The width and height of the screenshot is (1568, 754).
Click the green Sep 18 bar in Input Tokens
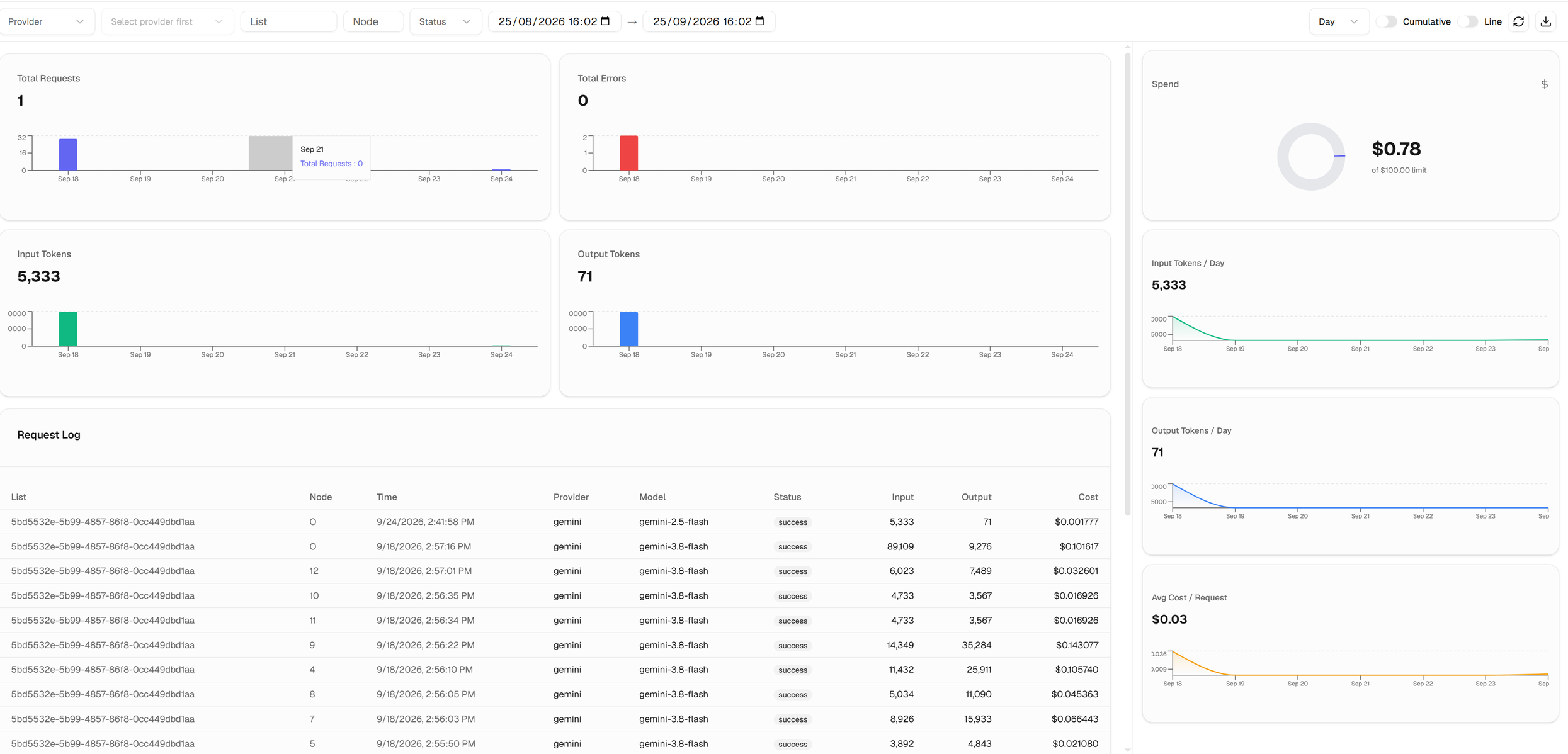[x=68, y=329]
